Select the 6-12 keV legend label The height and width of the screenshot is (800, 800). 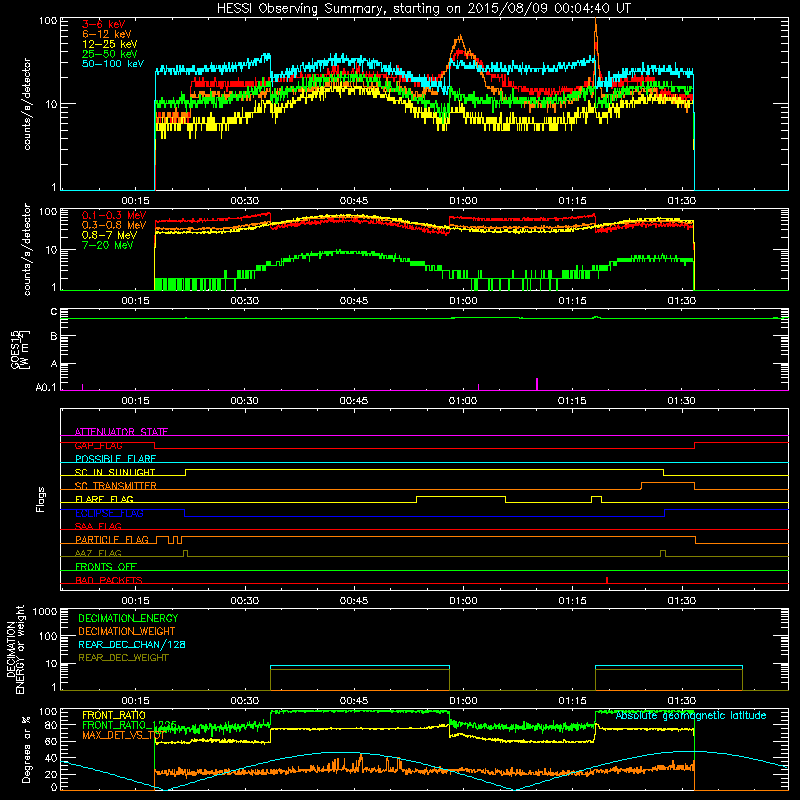coord(106,34)
